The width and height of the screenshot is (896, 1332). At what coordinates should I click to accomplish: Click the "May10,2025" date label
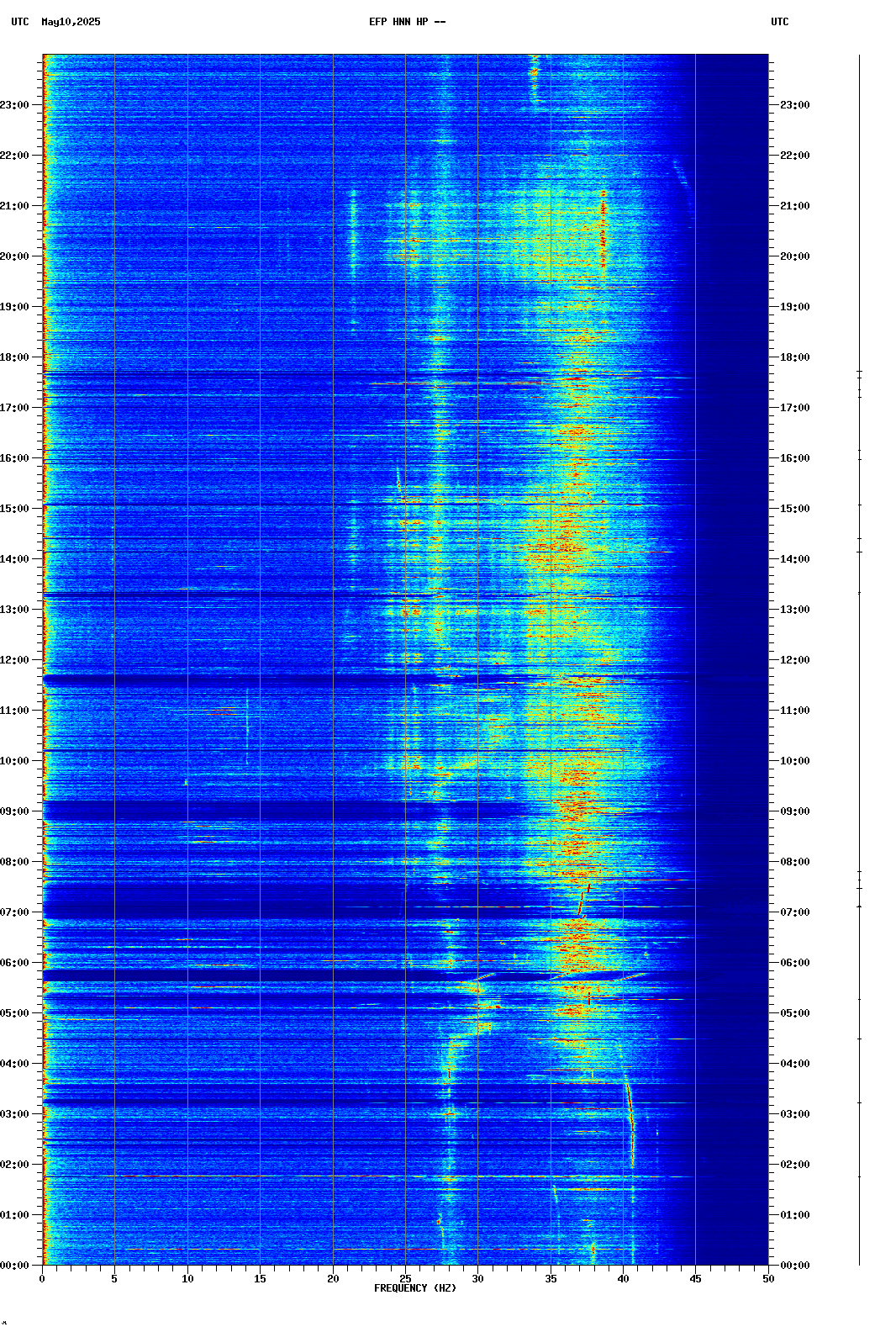pos(71,22)
